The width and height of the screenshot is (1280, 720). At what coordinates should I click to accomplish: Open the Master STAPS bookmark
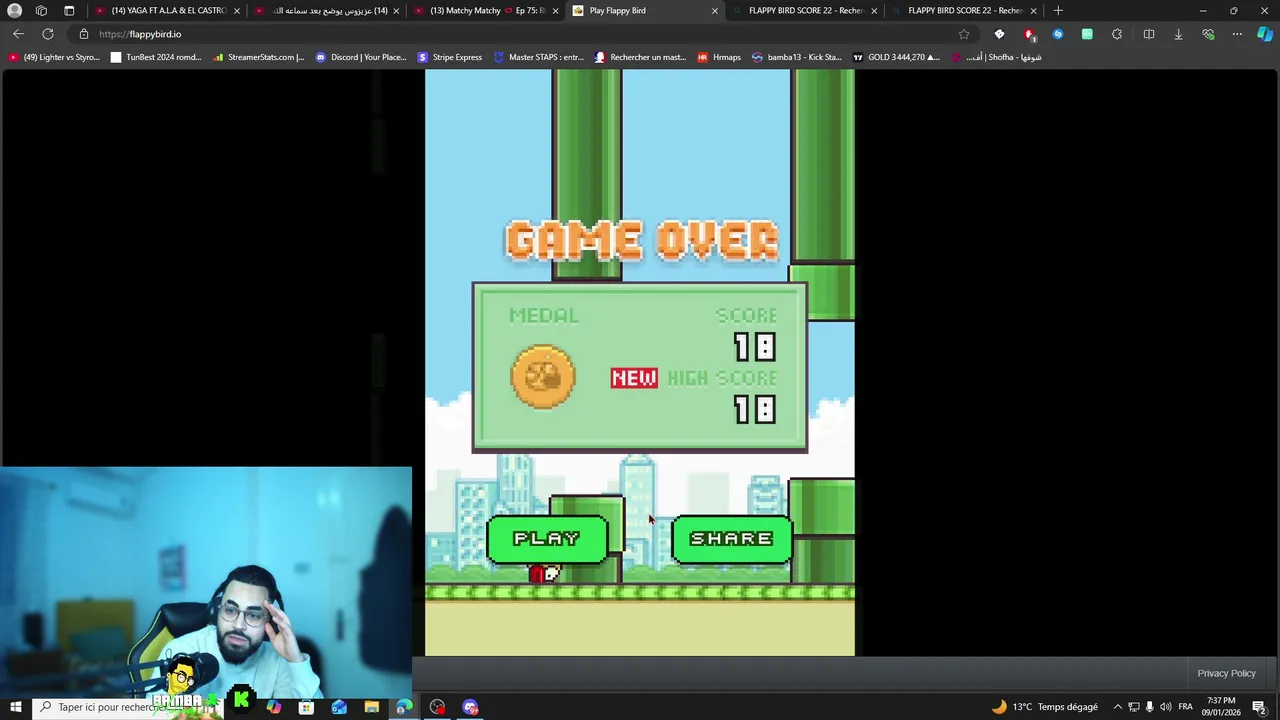tap(538, 57)
